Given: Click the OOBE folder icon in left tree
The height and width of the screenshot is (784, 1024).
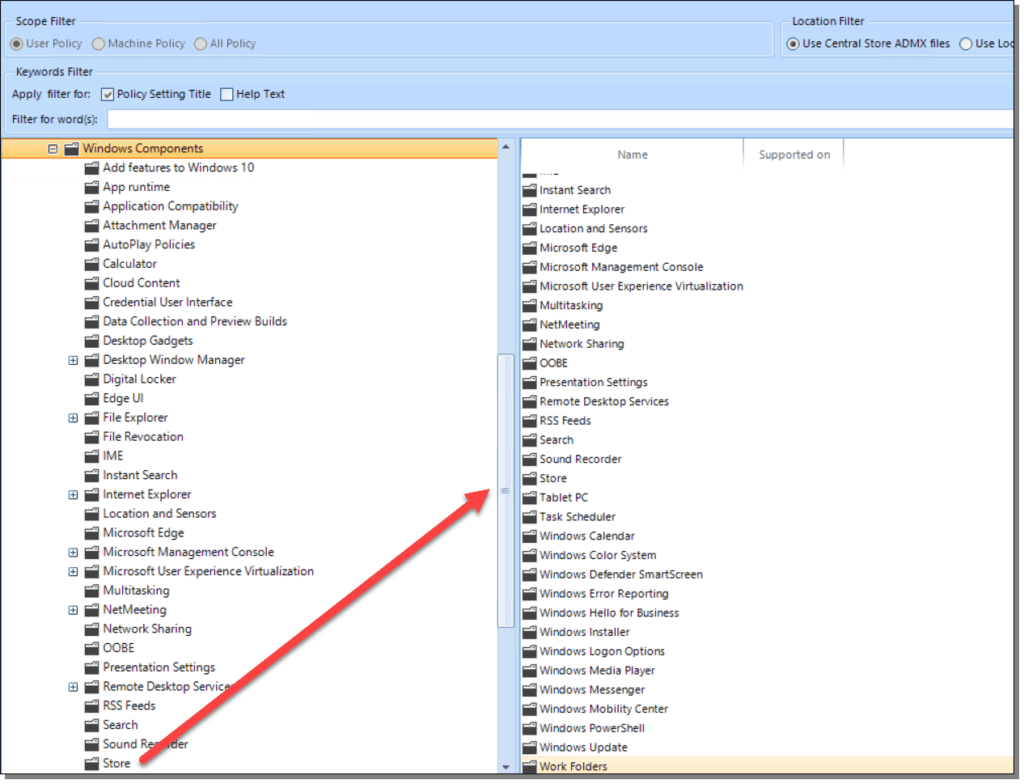Looking at the screenshot, I should point(91,647).
